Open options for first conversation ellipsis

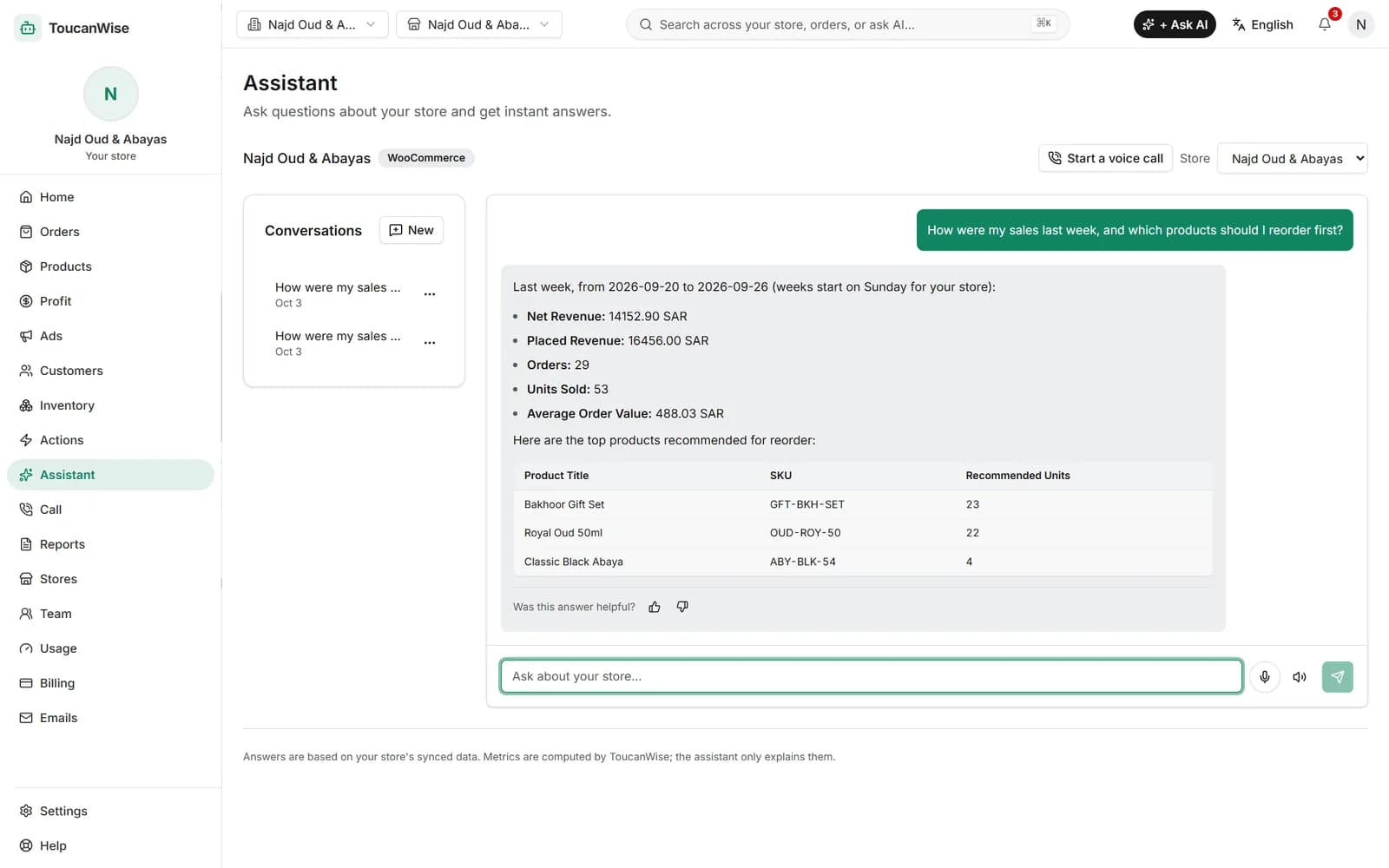tap(430, 294)
